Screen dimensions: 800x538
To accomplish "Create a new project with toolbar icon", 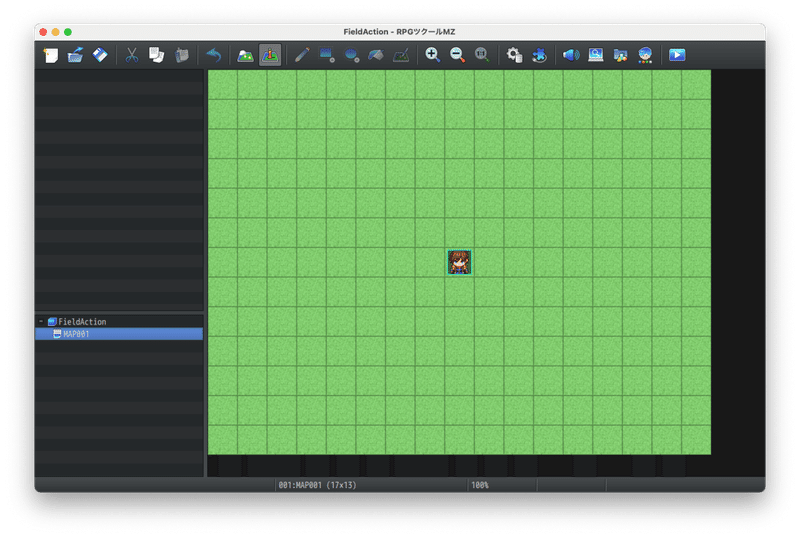I will (51, 55).
